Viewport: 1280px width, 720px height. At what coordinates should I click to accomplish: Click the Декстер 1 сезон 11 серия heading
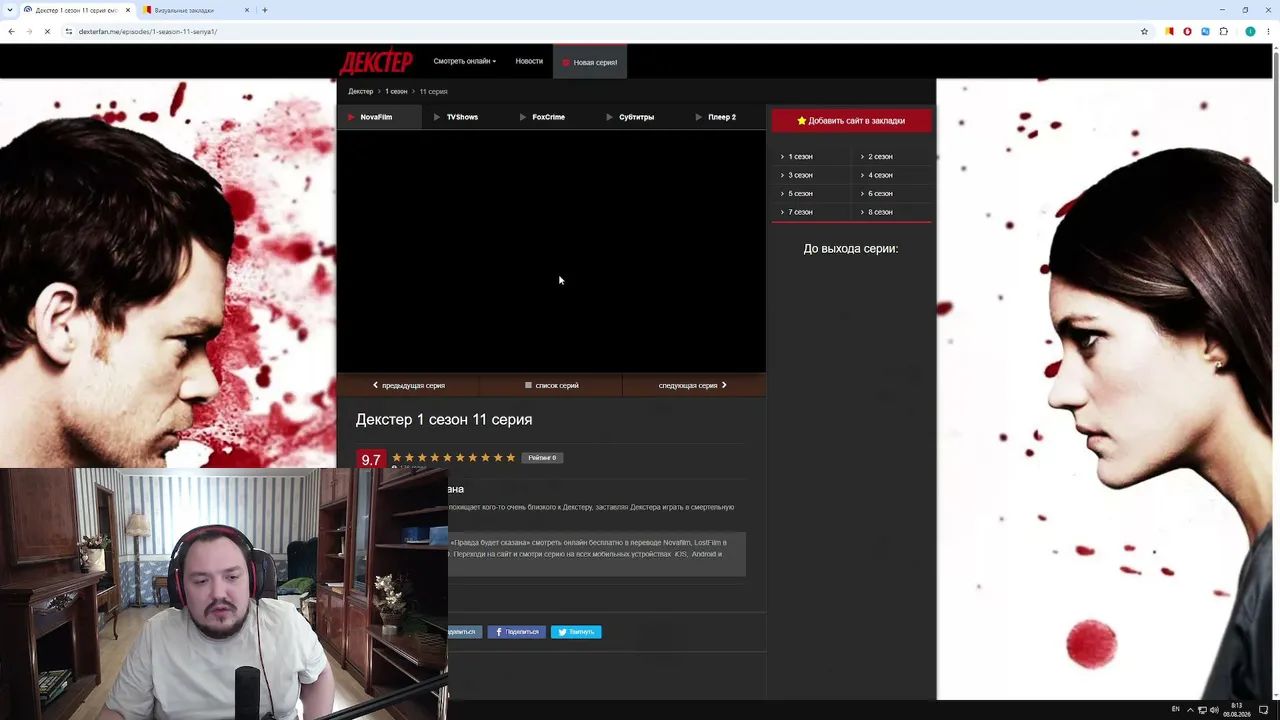click(444, 419)
